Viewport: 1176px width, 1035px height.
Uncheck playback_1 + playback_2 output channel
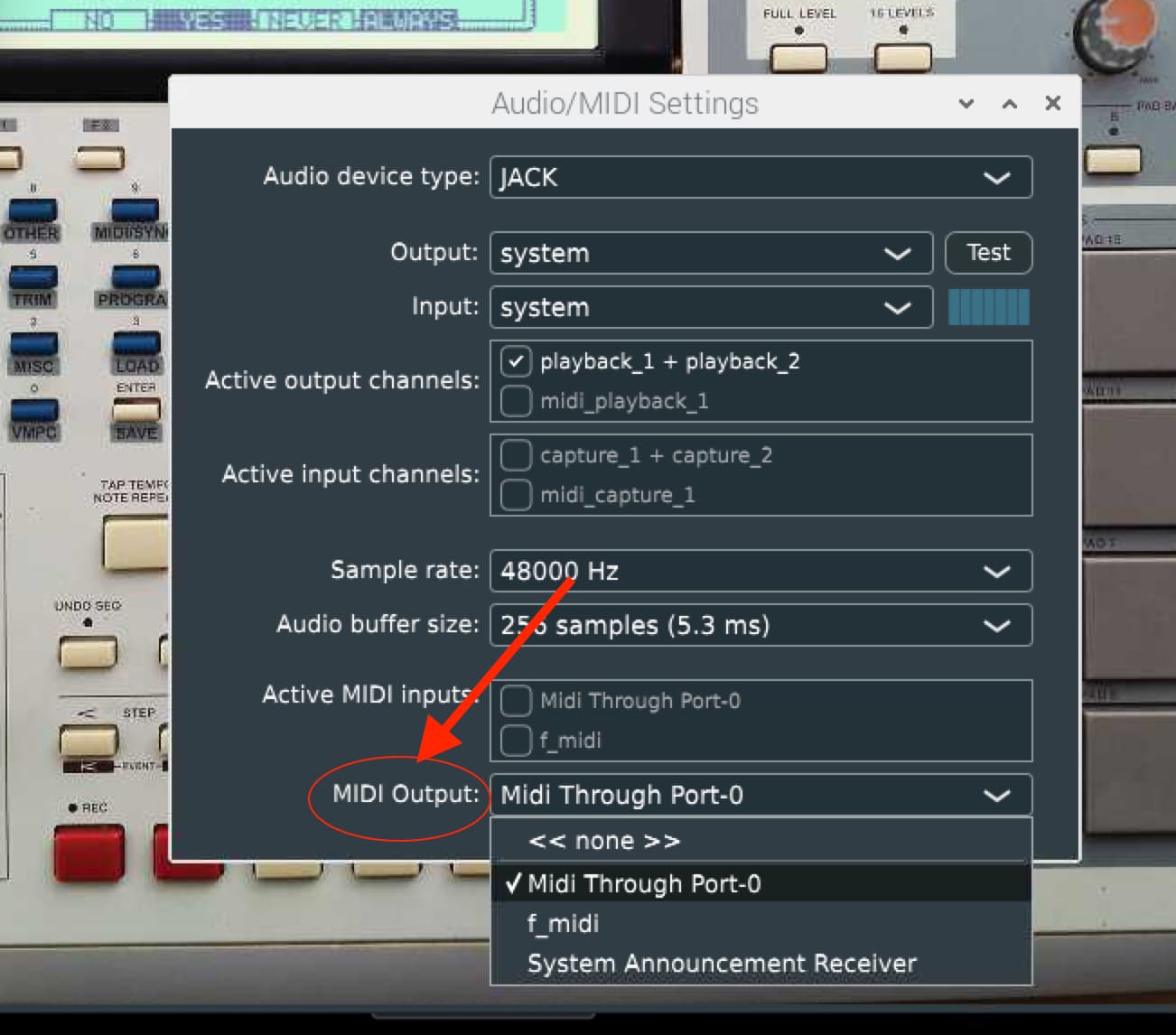[x=516, y=362]
